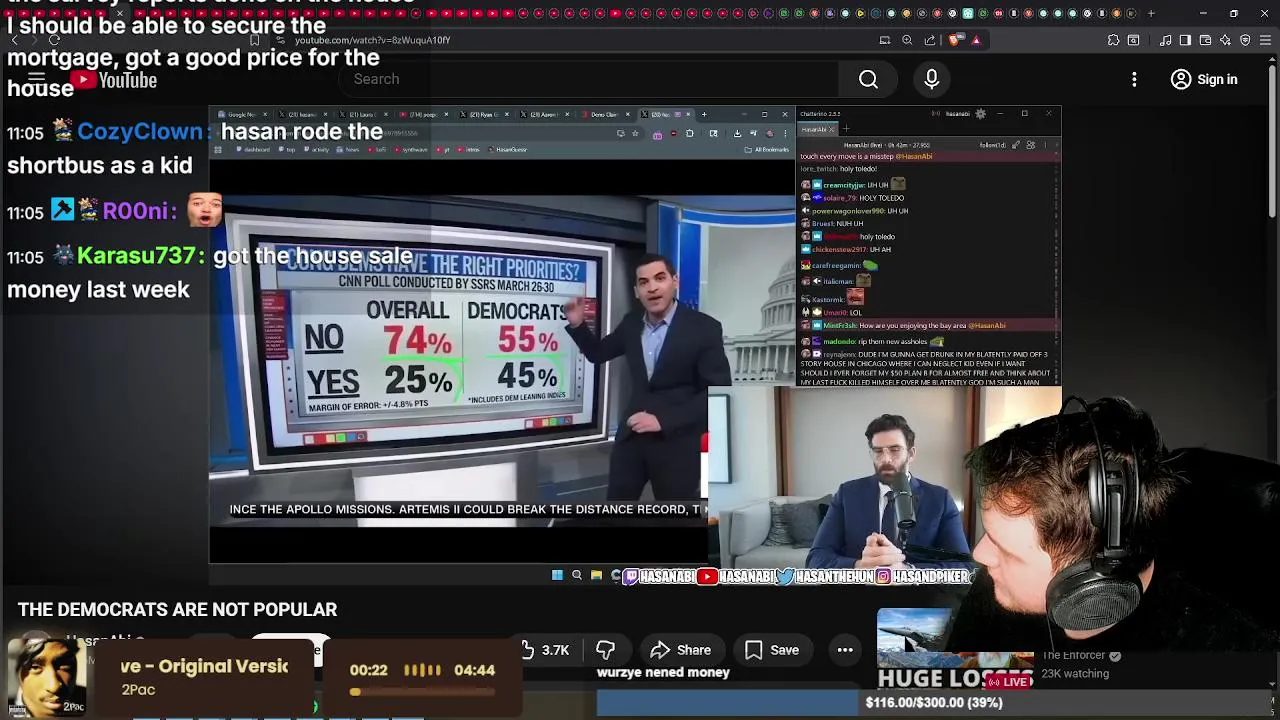Viewport: 1280px width, 720px height.
Task: Open the Leo AI sparkle icon
Action: point(1225,40)
